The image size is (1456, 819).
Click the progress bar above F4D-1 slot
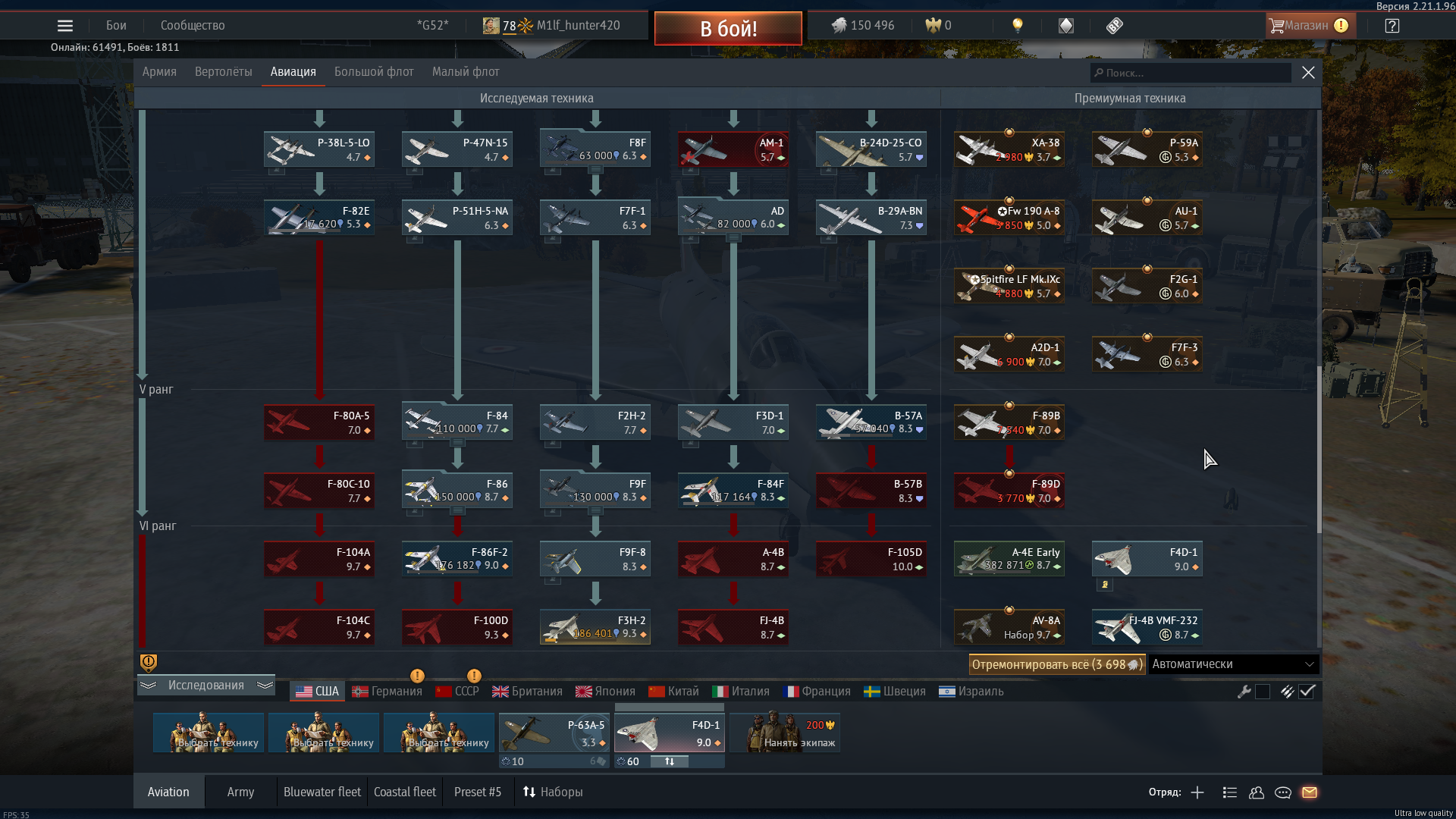click(670, 707)
